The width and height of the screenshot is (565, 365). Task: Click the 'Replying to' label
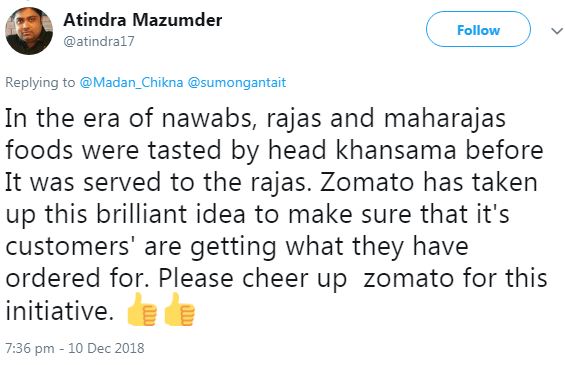[40, 83]
